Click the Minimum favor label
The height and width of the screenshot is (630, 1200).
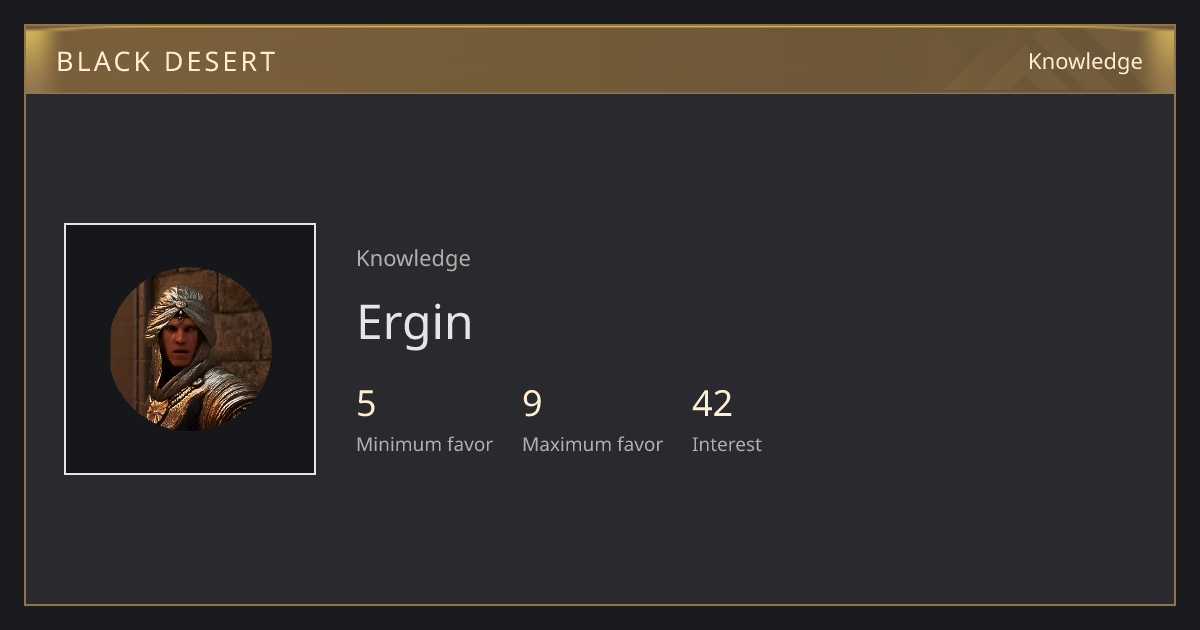click(x=424, y=444)
